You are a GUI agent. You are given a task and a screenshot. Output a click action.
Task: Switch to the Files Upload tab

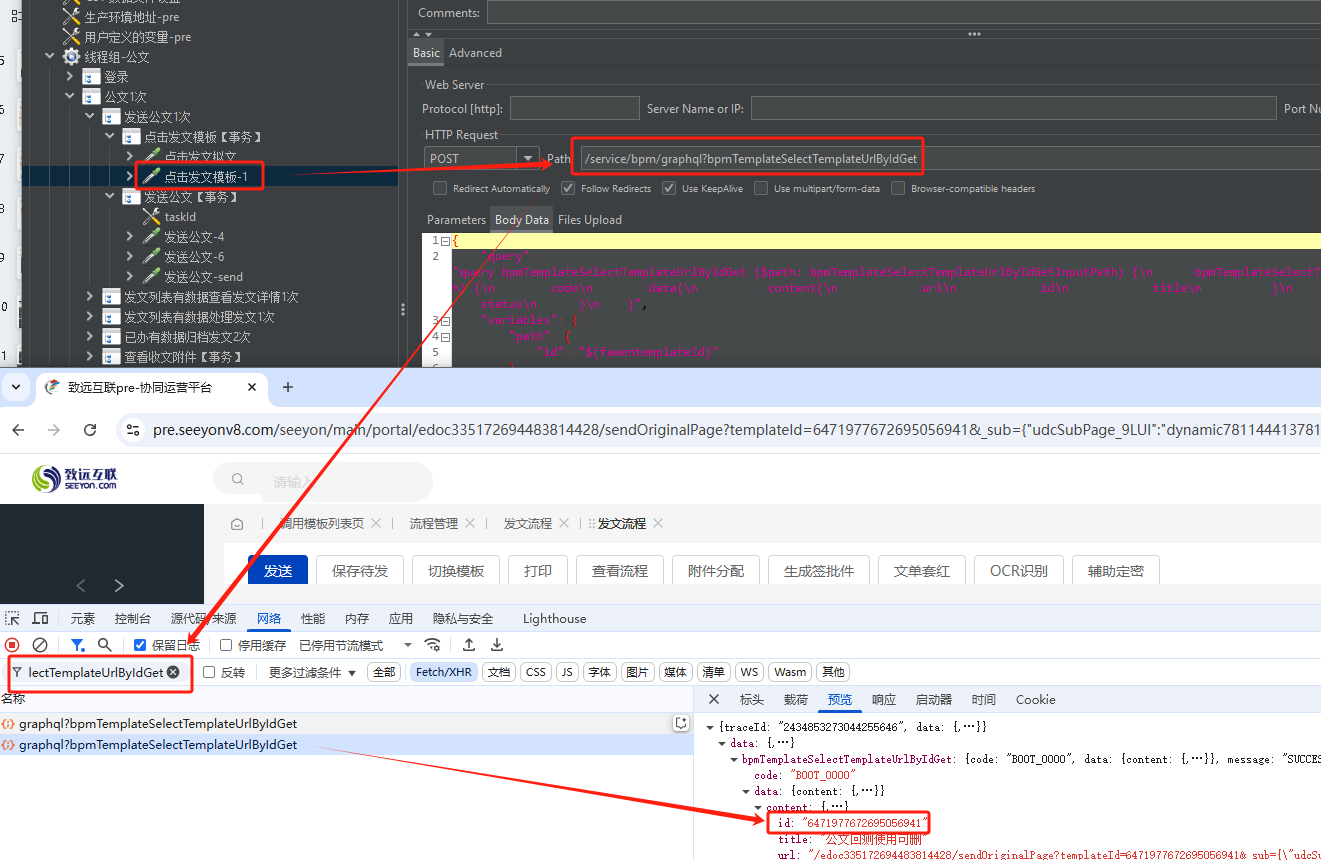(589, 220)
